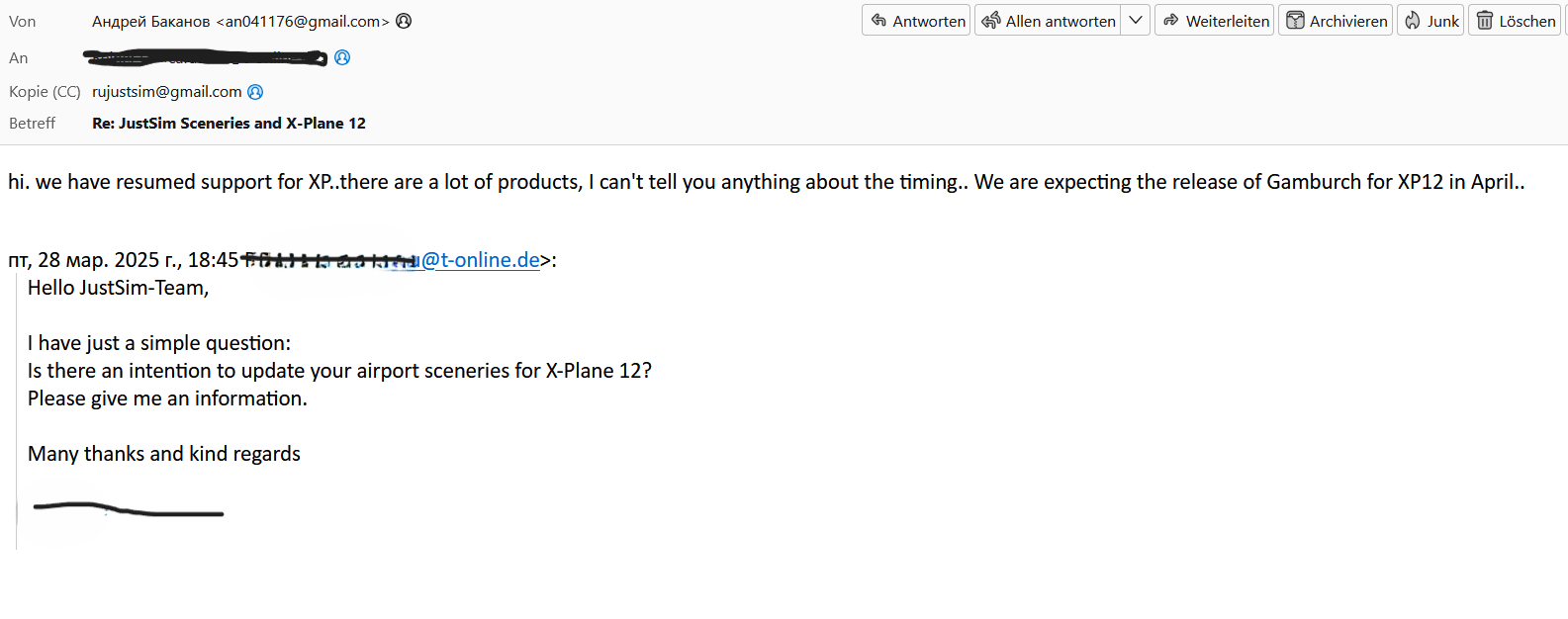Click the CC address rujustsim@gmail.com
This screenshot has height=619, width=1568.
click(167, 92)
